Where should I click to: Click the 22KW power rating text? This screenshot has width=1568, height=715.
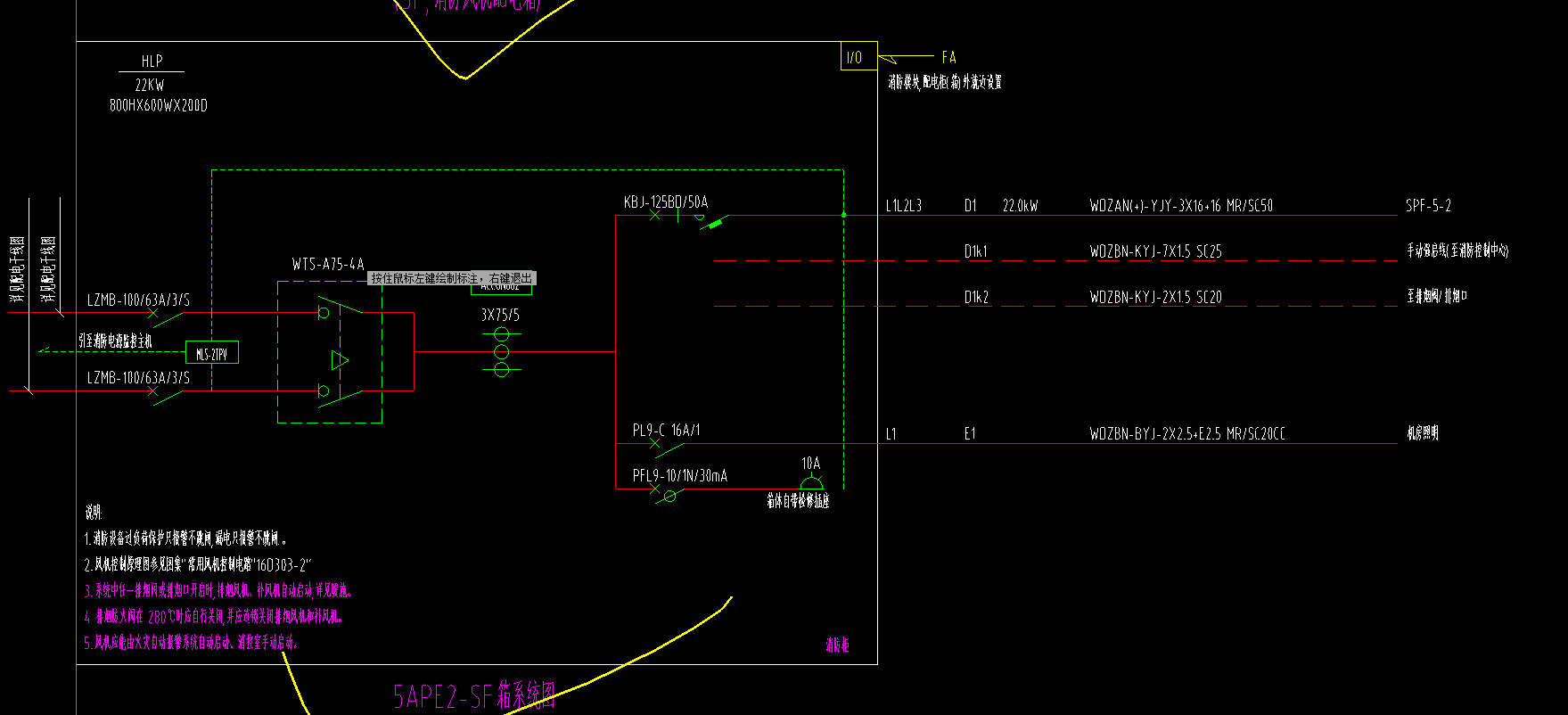(x=150, y=86)
